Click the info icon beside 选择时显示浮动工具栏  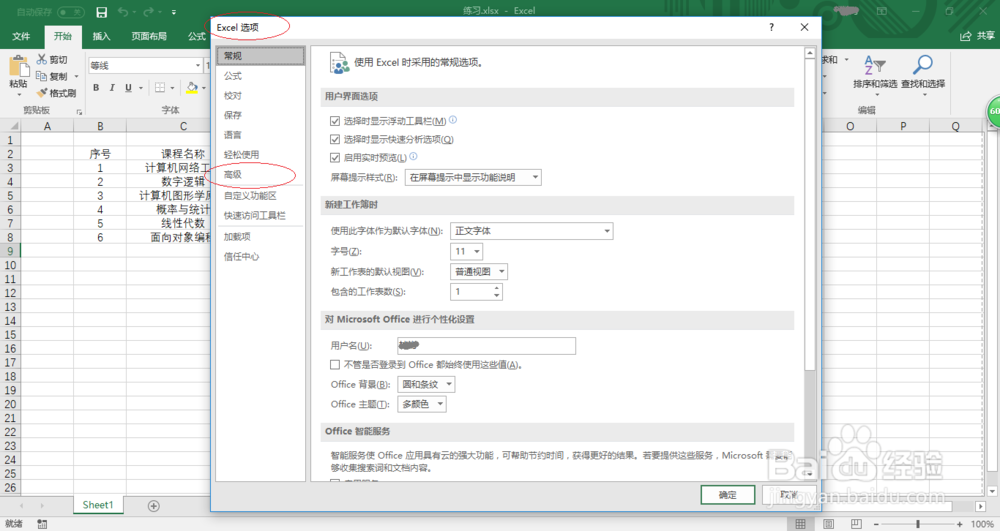point(453,119)
